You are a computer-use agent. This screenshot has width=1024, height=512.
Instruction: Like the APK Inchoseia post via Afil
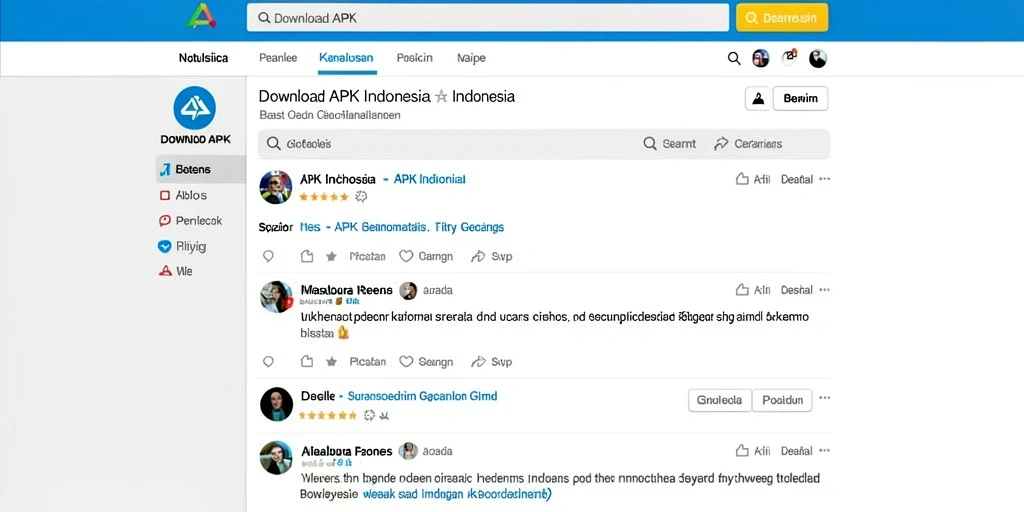coord(753,179)
